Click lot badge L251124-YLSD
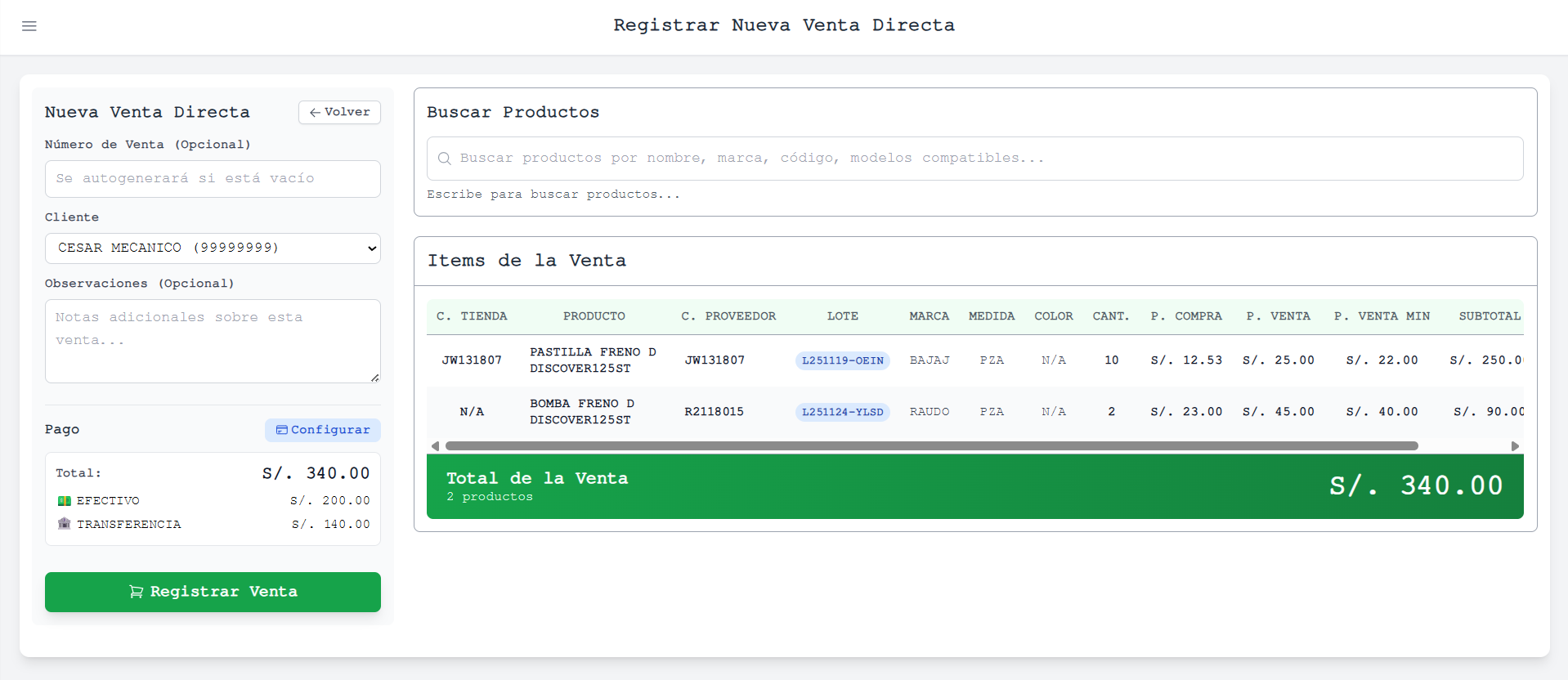 coord(842,412)
